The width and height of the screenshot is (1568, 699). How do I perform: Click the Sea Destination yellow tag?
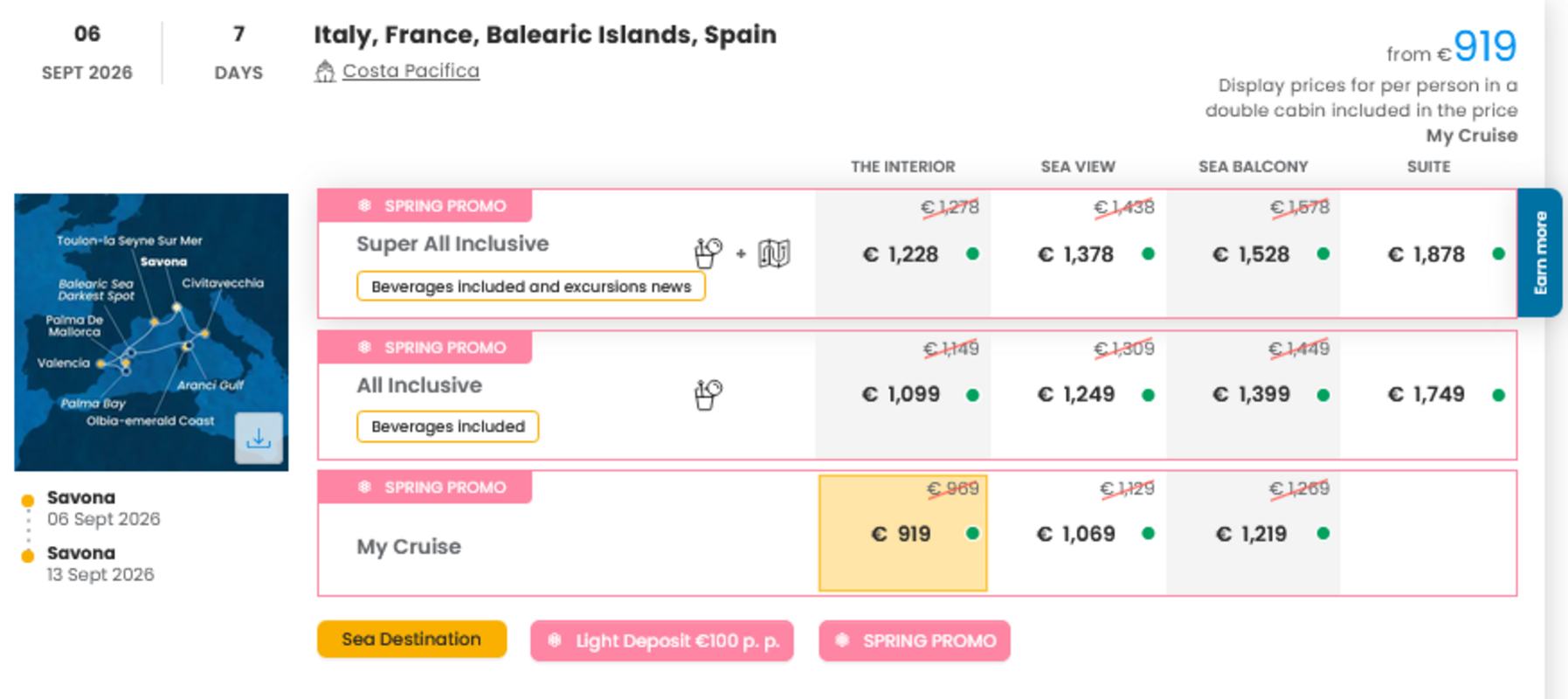coord(411,640)
